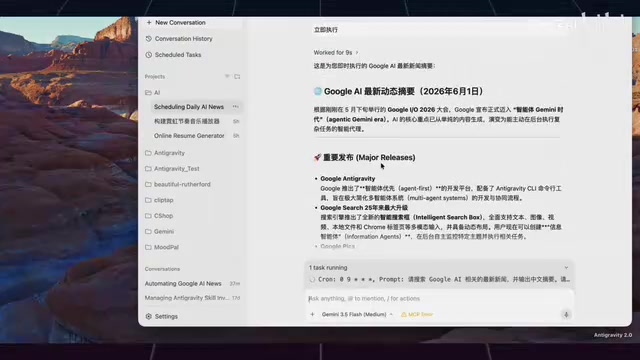
Task: Click the filter icon in Projects header
Action: tap(227, 76)
